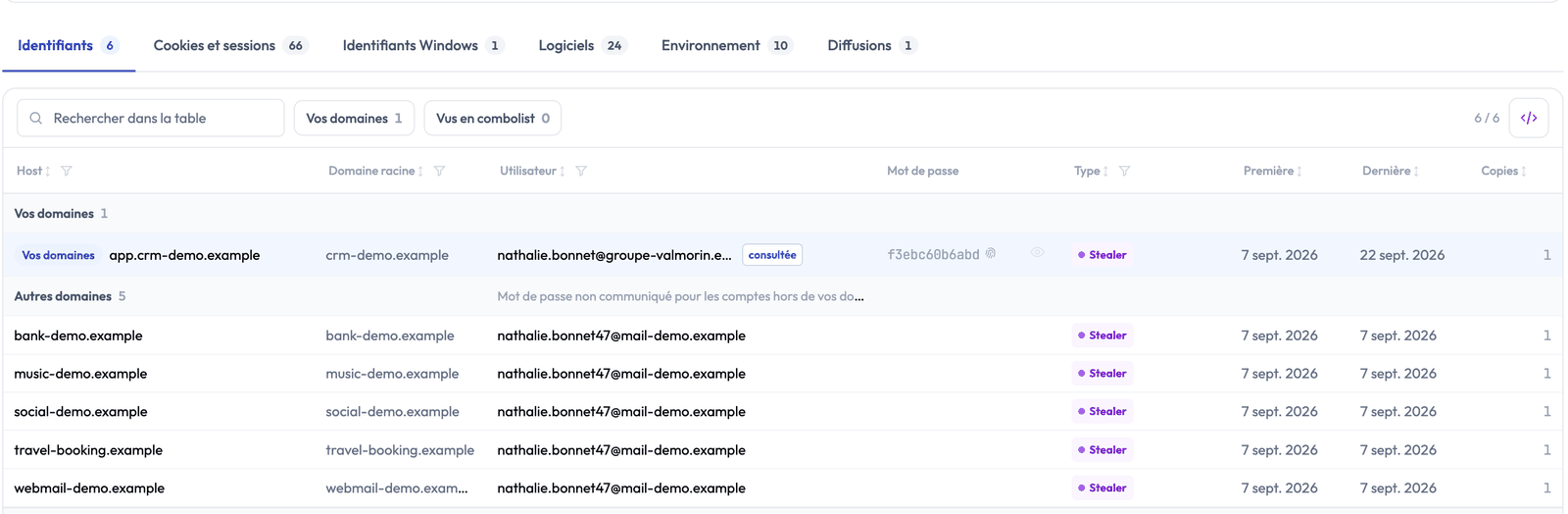Open the Type column filter icon
The image size is (1568, 514).
coord(1124,171)
